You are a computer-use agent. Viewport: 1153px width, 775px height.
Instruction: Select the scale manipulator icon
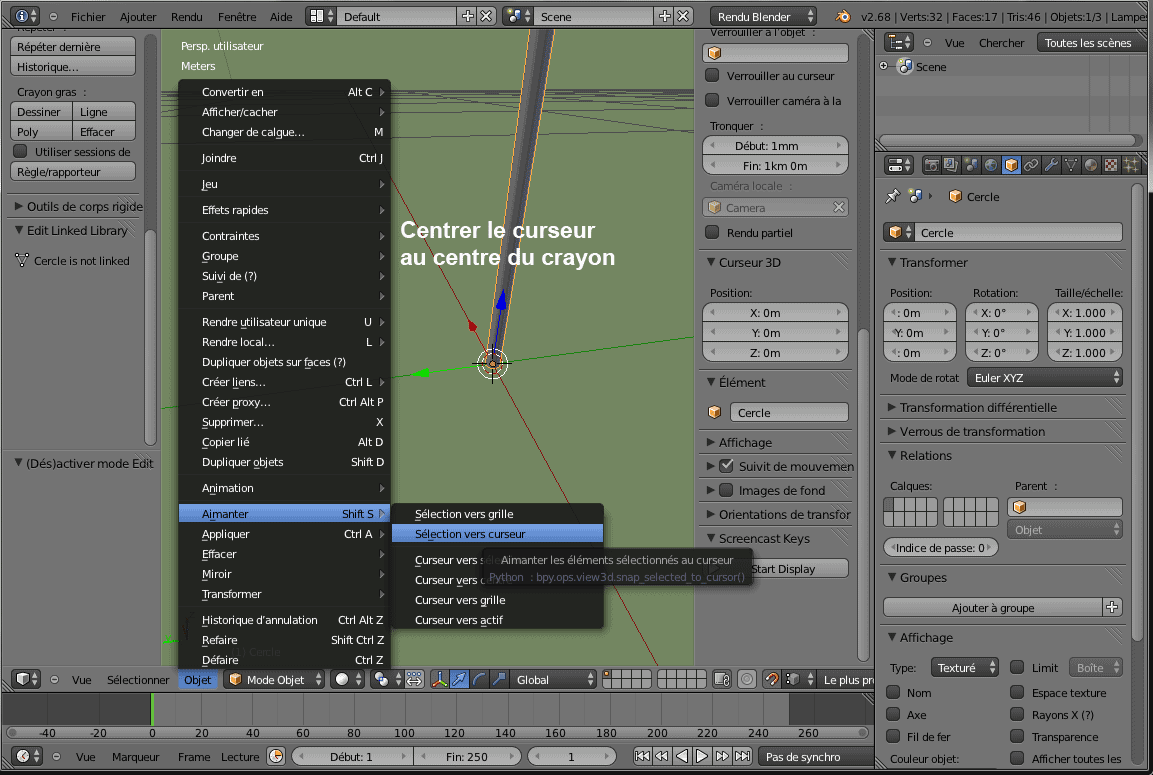pyautogui.click(x=499, y=679)
